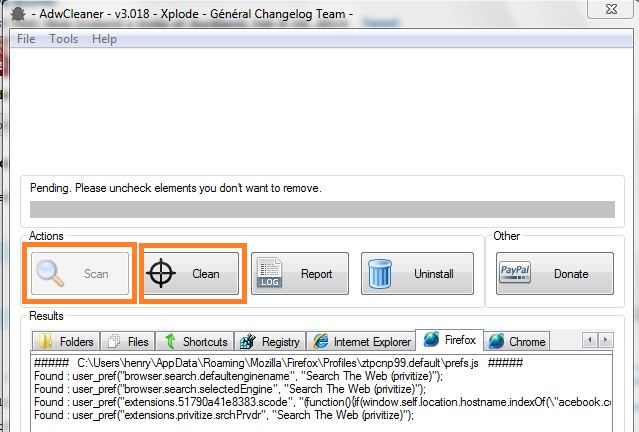Screen dimensions: 639x432
Task: Close the AdwCleaner window
Action: coord(611,9)
